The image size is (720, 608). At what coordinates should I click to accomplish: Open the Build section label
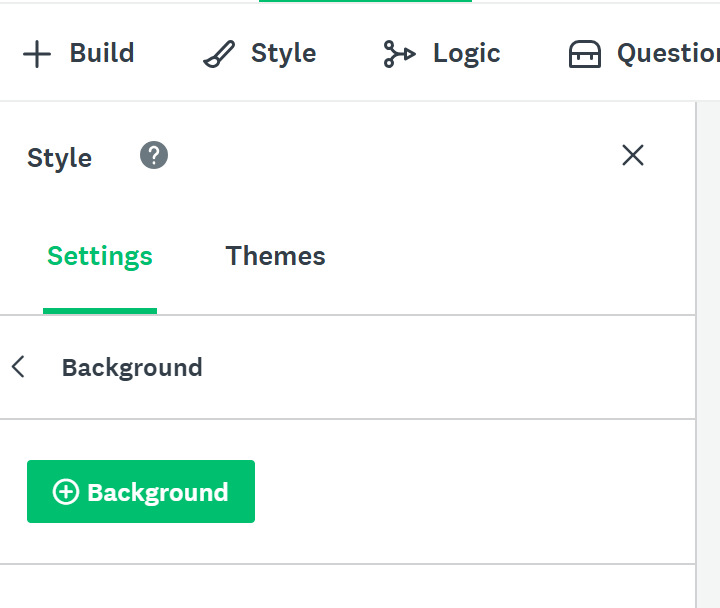pyautogui.click(x=101, y=53)
